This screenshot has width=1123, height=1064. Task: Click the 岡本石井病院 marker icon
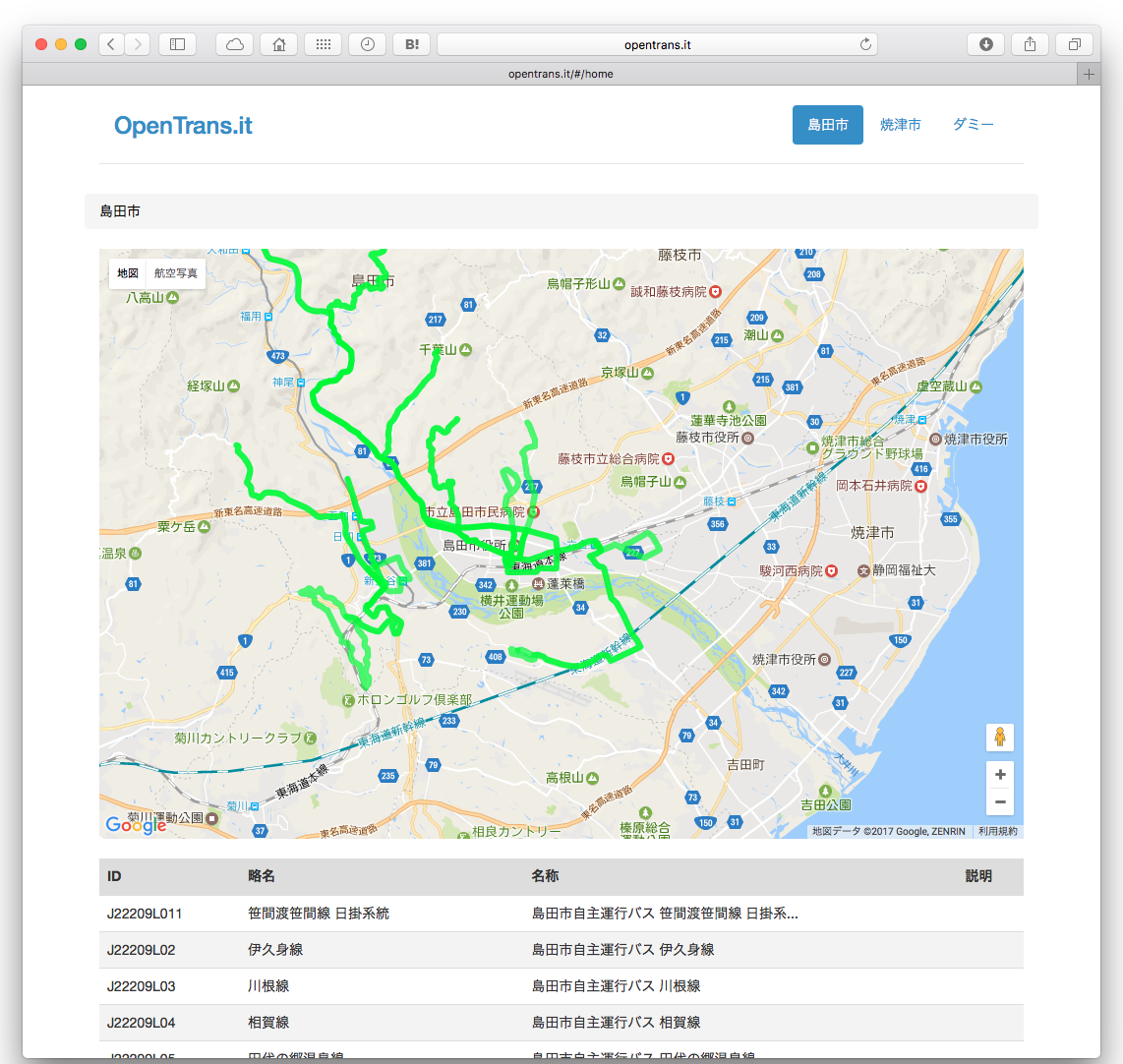coord(921,486)
